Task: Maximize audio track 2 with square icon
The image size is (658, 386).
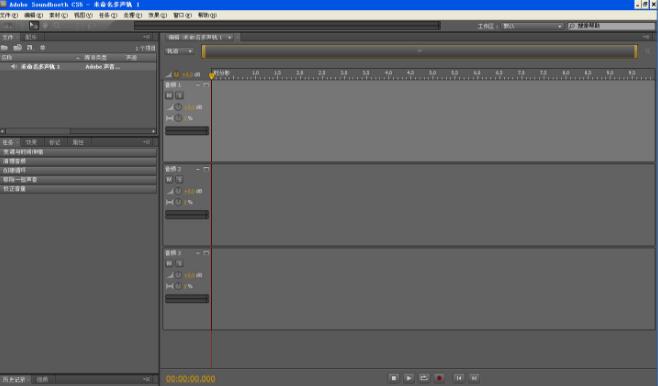Action: coord(206,169)
